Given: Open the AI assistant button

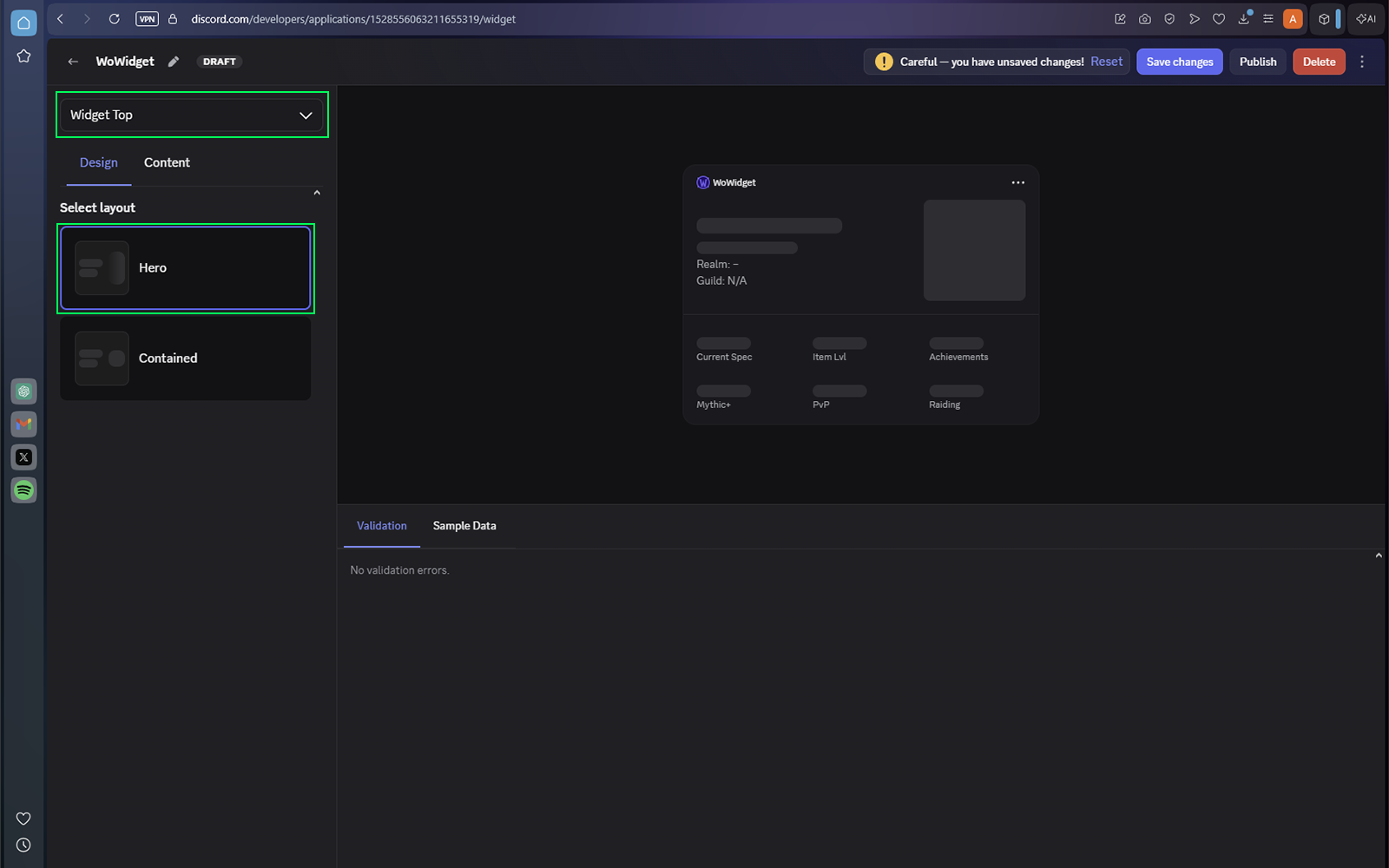Looking at the screenshot, I should (1366, 18).
